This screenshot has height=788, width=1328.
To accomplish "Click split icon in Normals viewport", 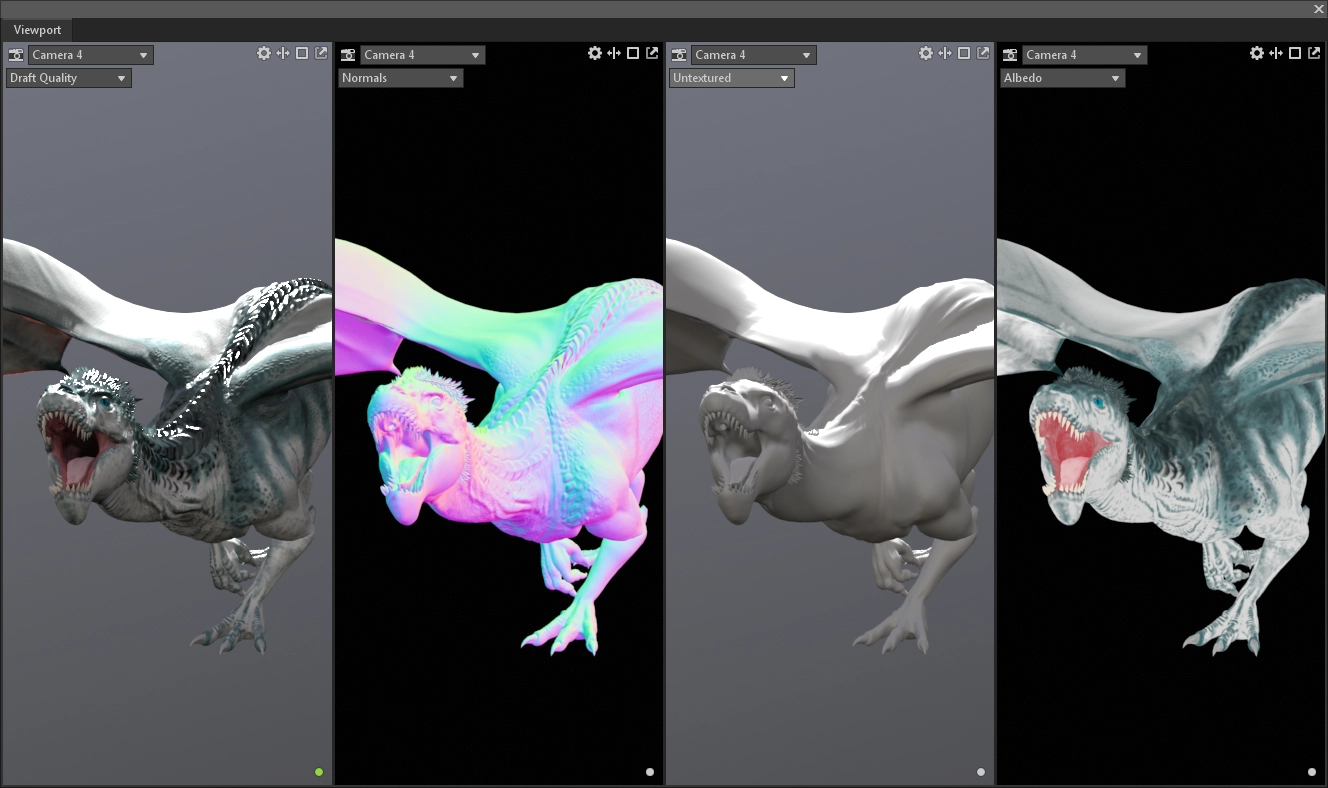I will 614,54.
